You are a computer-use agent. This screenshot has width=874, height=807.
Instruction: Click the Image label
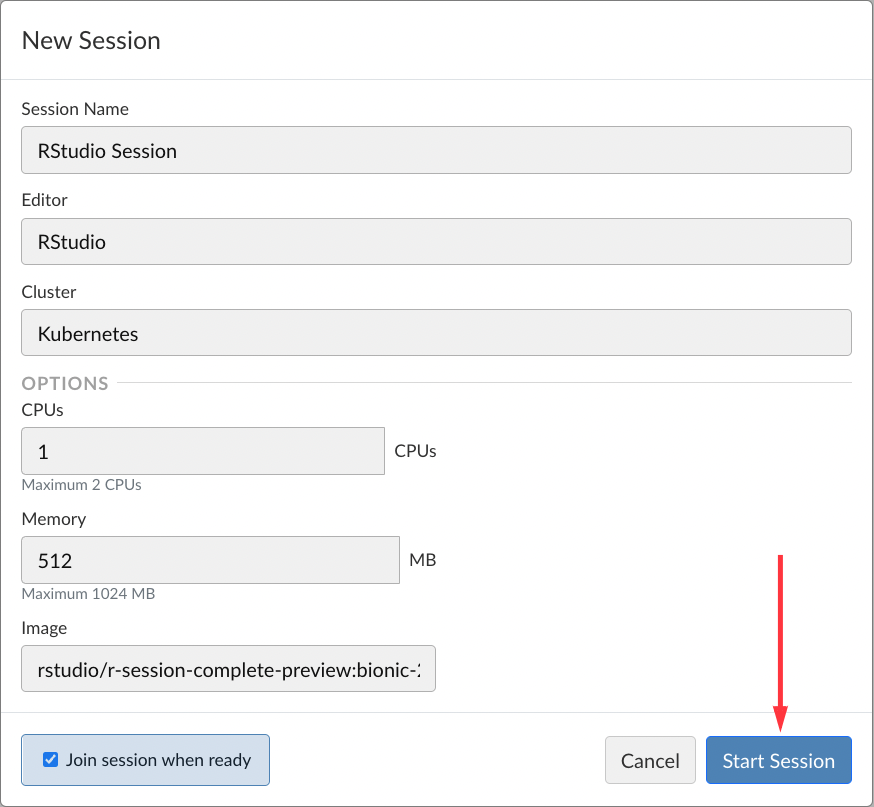(x=44, y=628)
